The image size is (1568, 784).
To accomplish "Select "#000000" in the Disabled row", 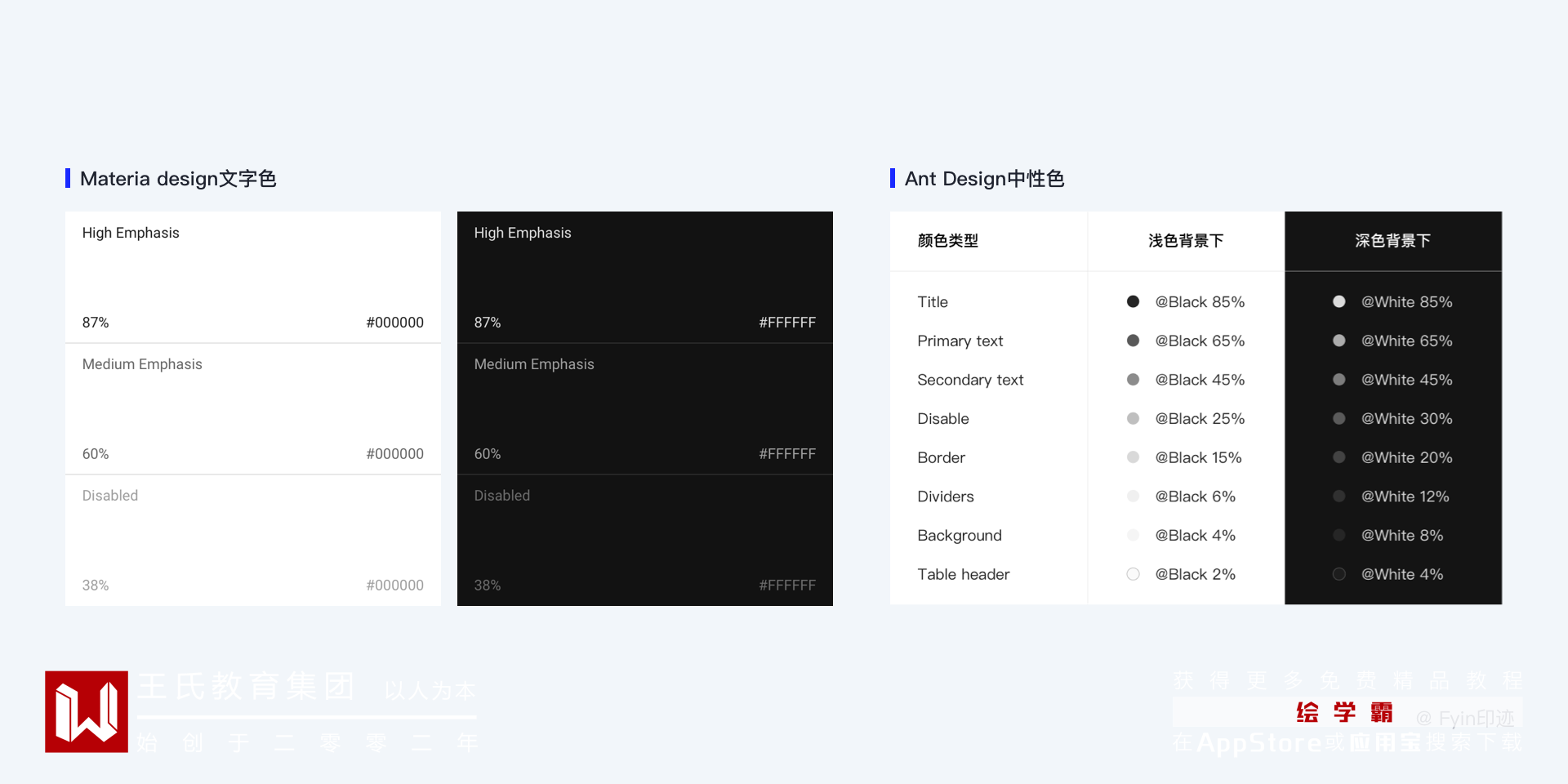I will [x=395, y=586].
